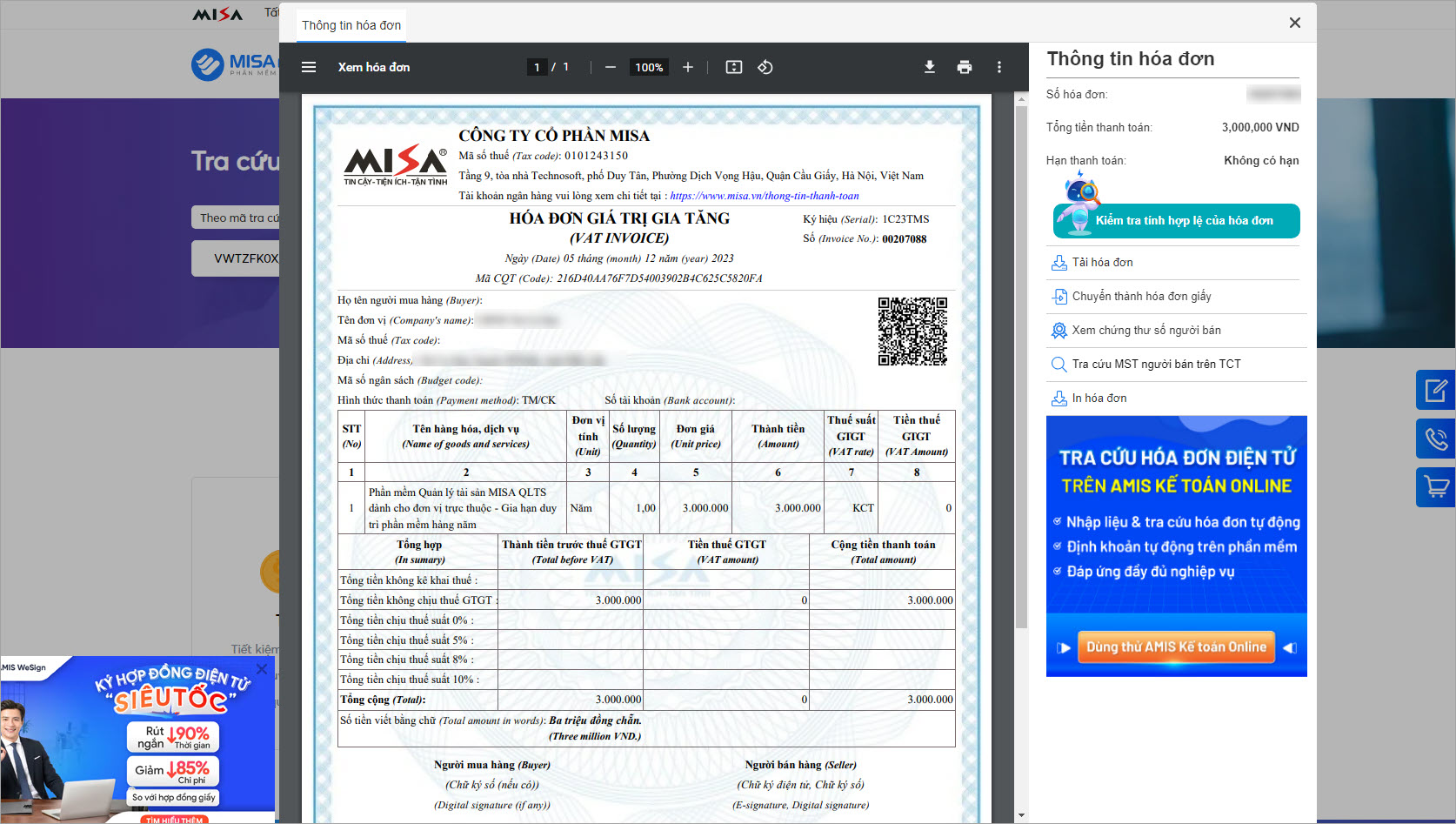The width and height of the screenshot is (1456, 824).
Task: Click Tải hóa đơn option
Action: pyautogui.click(x=1102, y=262)
